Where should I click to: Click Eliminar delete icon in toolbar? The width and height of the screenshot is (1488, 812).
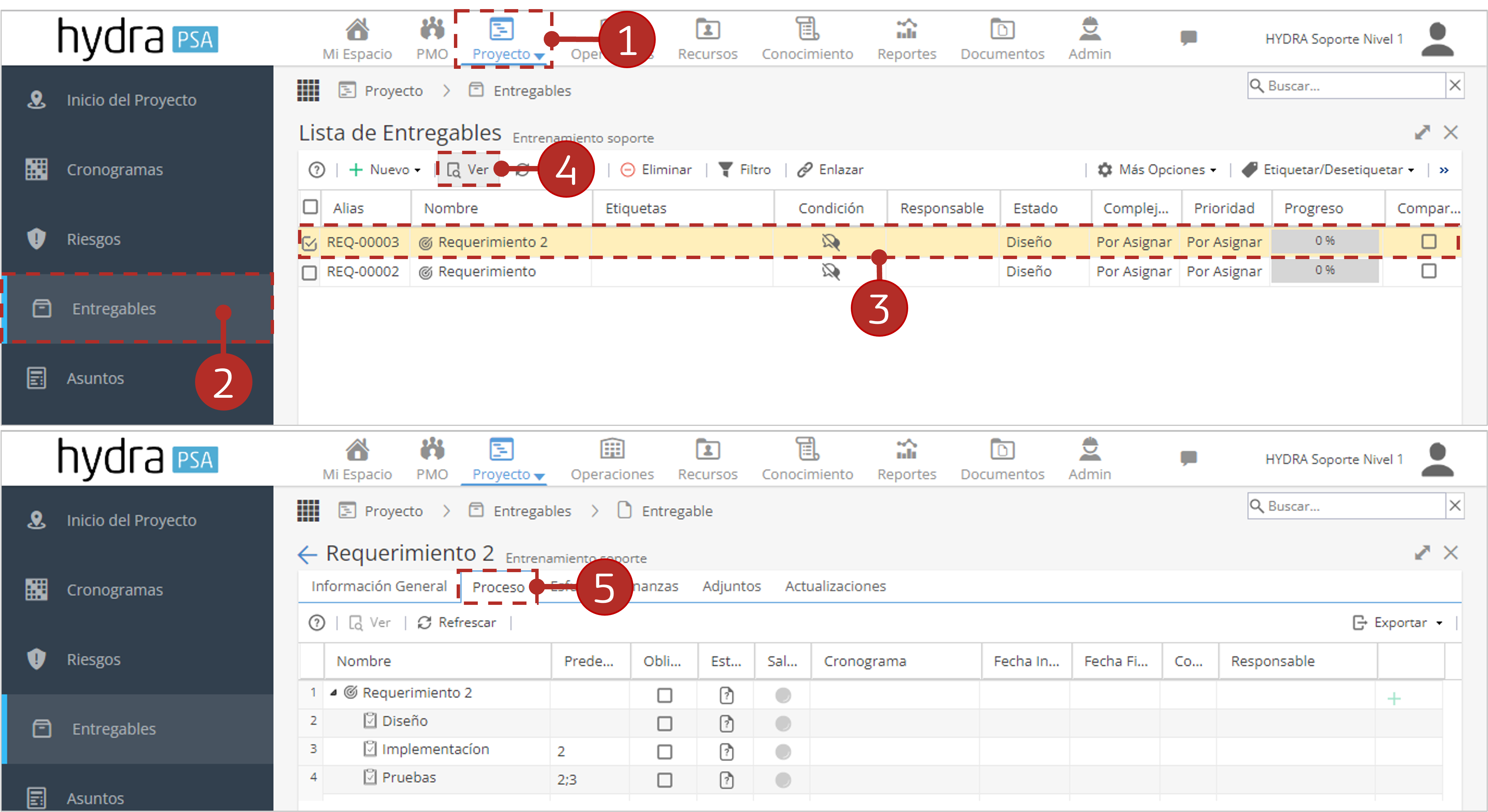click(x=627, y=170)
